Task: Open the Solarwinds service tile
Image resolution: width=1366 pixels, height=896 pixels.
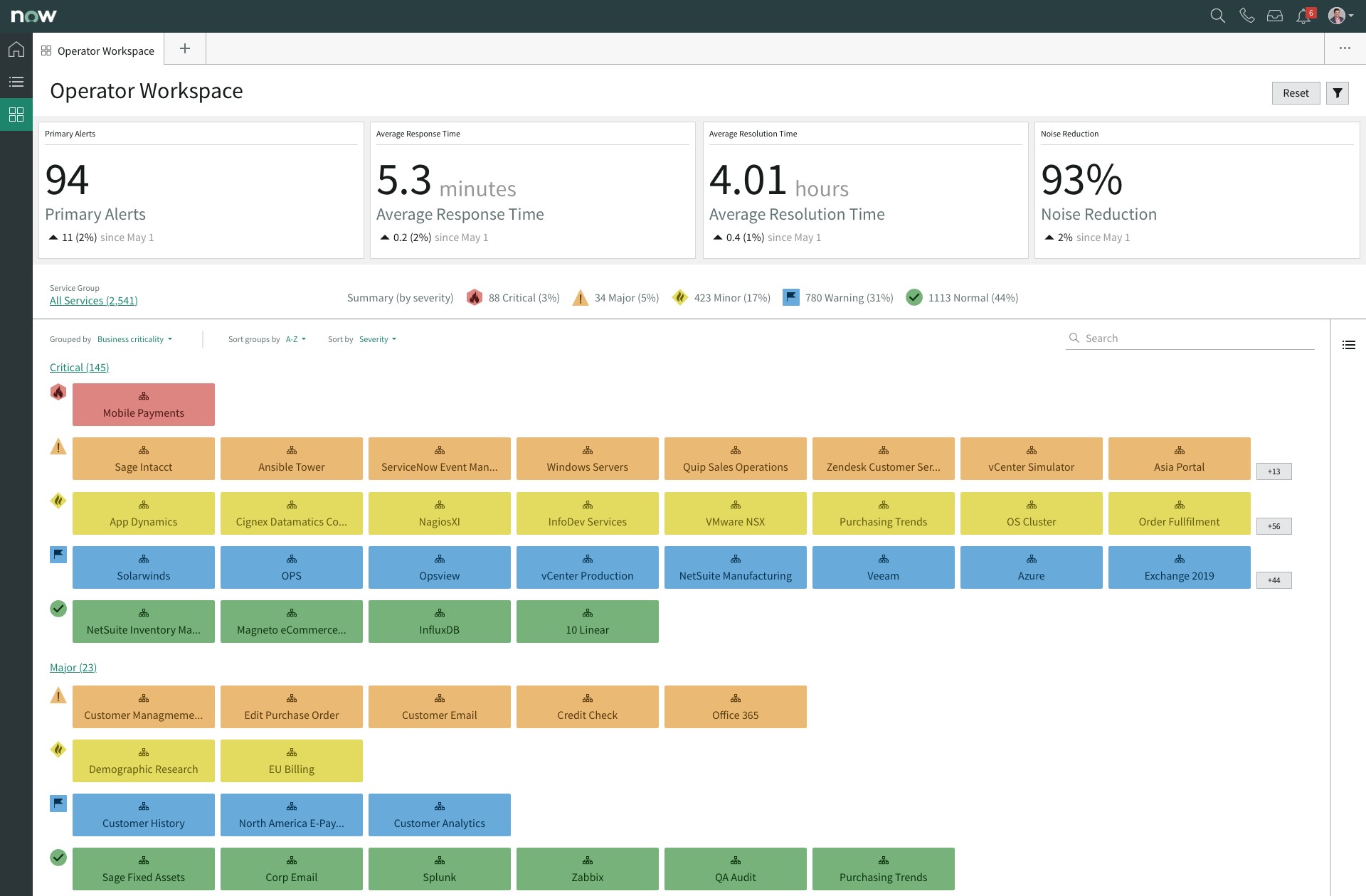Action: (x=144, y=567)
